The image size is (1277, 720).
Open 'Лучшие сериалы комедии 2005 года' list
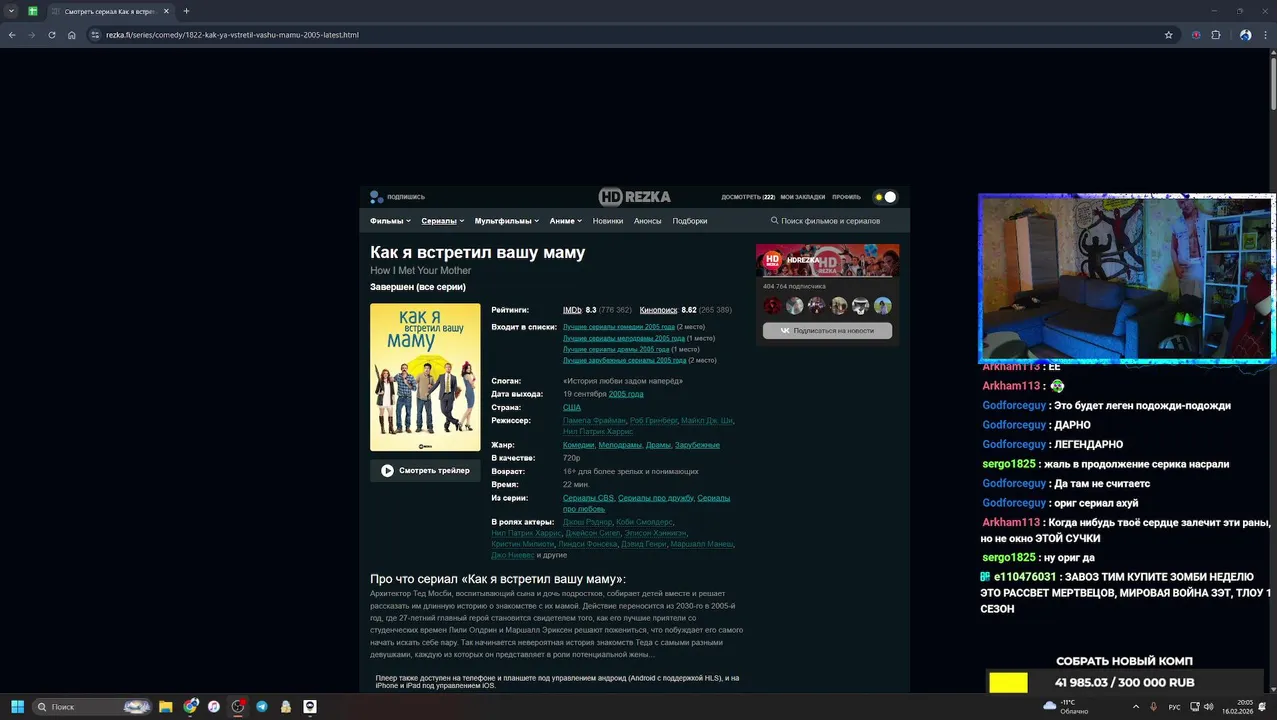coord(618,327)
